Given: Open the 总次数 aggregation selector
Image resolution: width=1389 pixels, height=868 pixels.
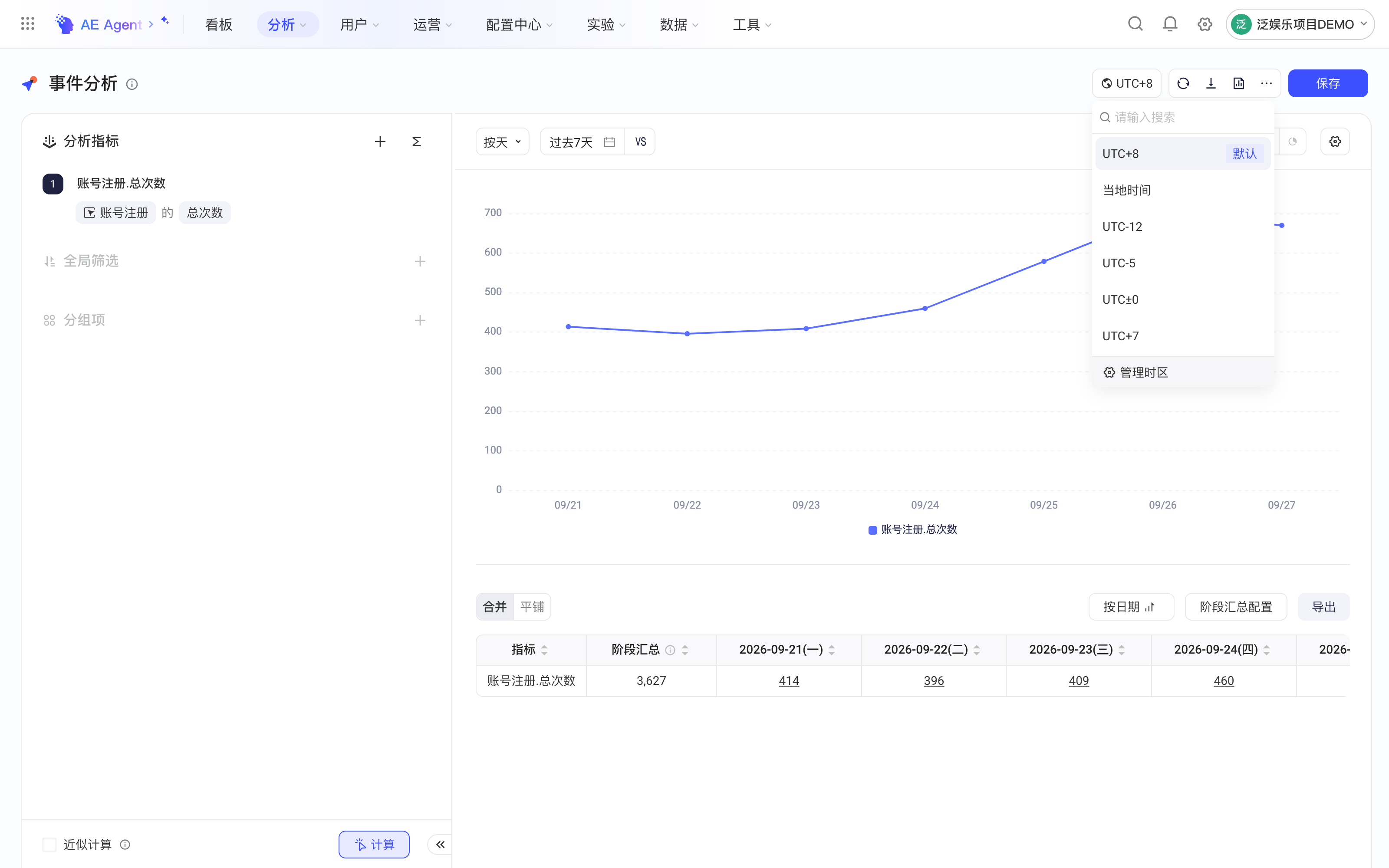Looking at the screenshot, I should coord(205,213).
